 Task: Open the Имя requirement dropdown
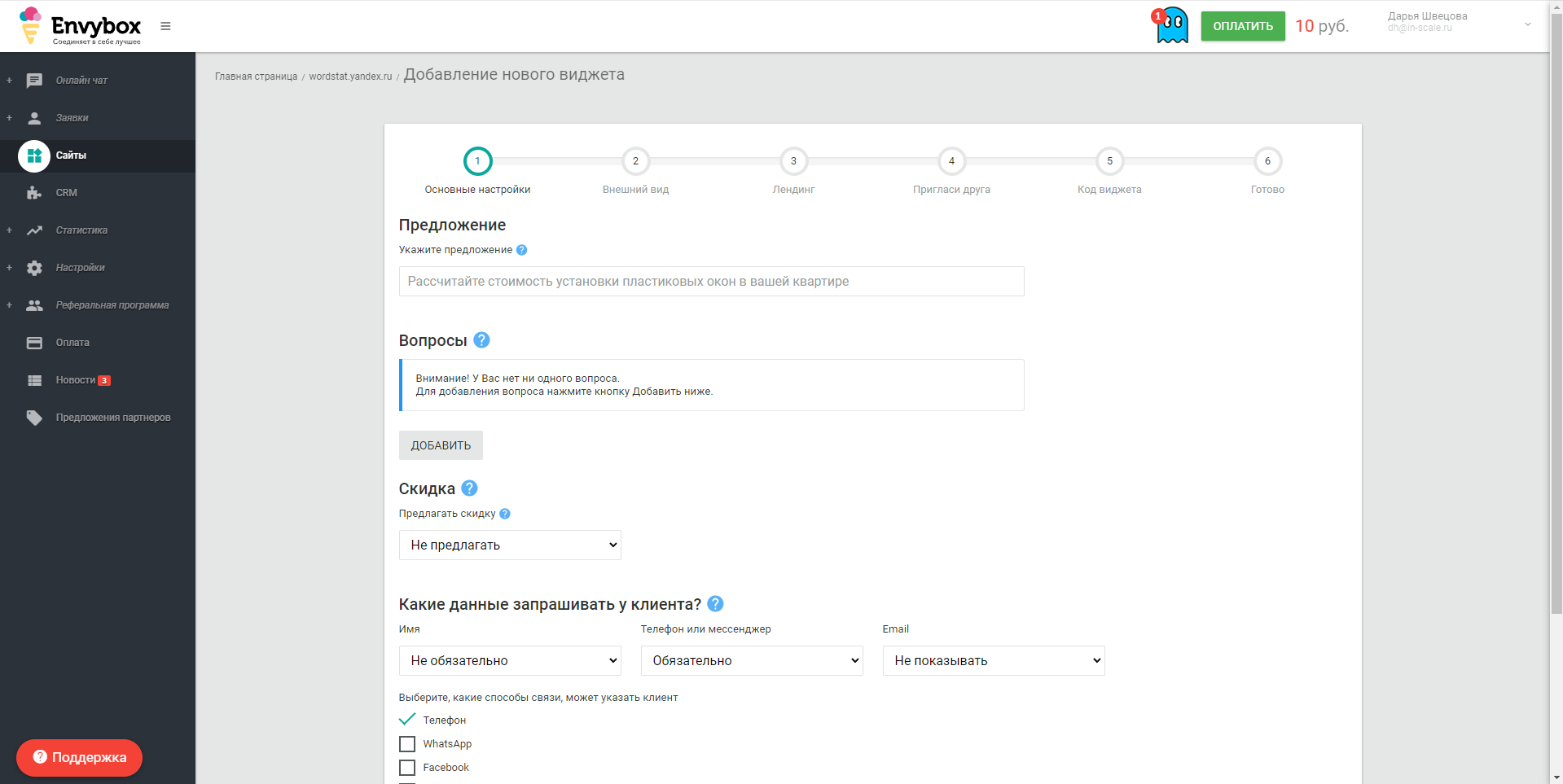510,661
